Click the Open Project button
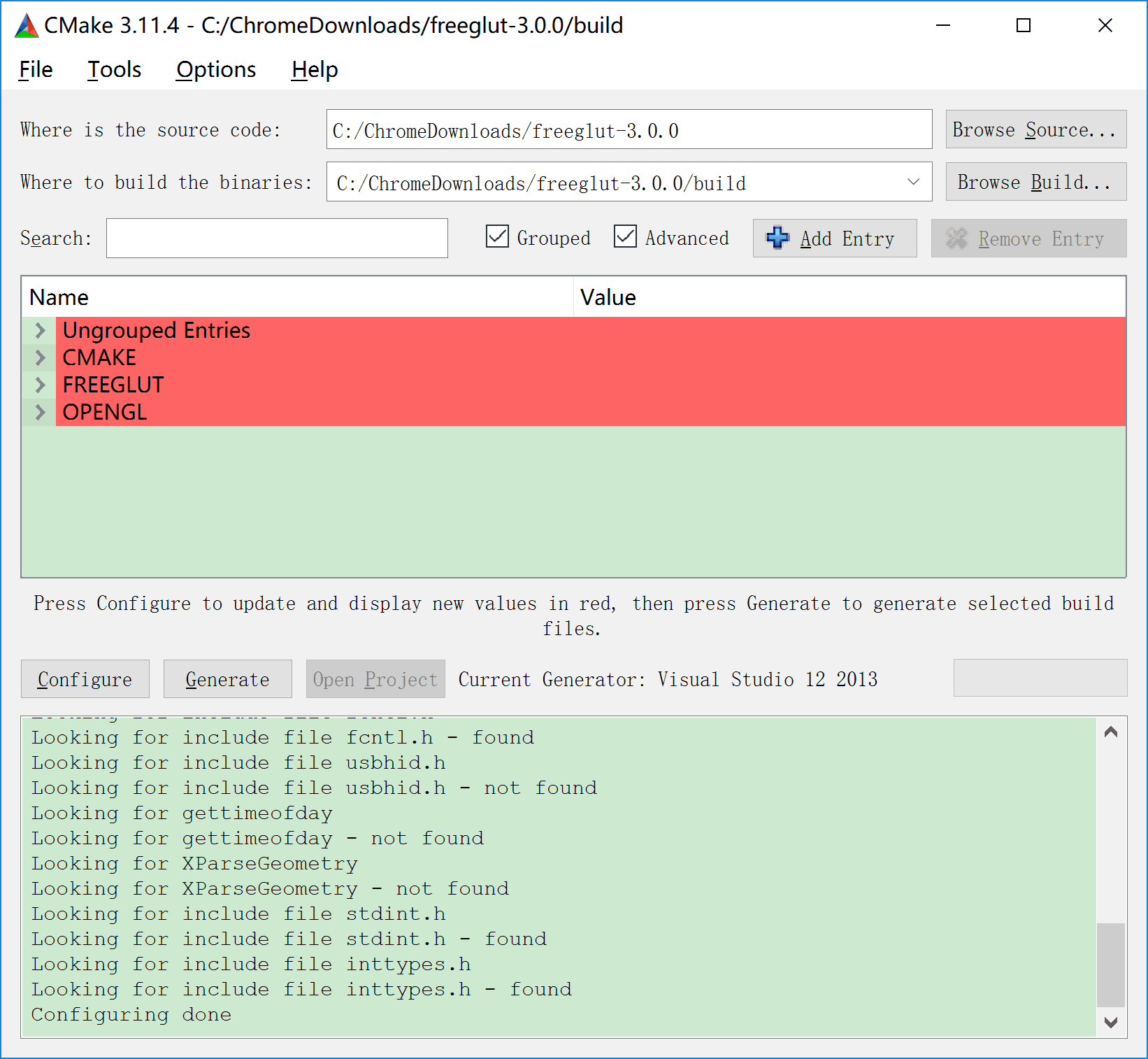The height and width of the screenshot is (1059, 1148). click(x=375, y=678)
